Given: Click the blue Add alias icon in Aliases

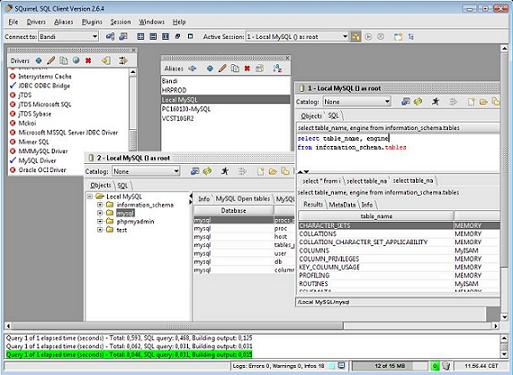Looking at the screenshot, I should point(210,68).
